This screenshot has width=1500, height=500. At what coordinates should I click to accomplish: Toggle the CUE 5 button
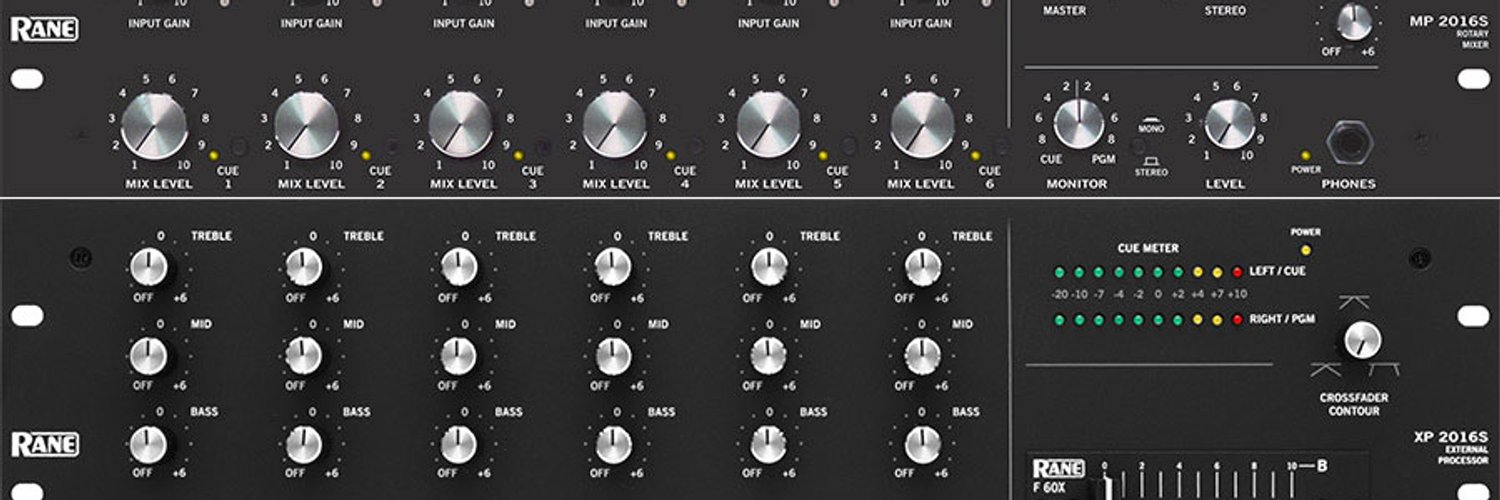click(847, 146)
